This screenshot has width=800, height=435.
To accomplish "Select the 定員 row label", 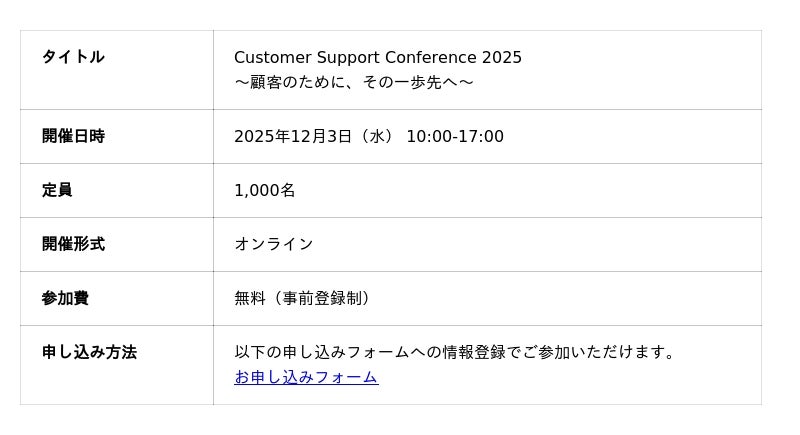I will (57, 190).
